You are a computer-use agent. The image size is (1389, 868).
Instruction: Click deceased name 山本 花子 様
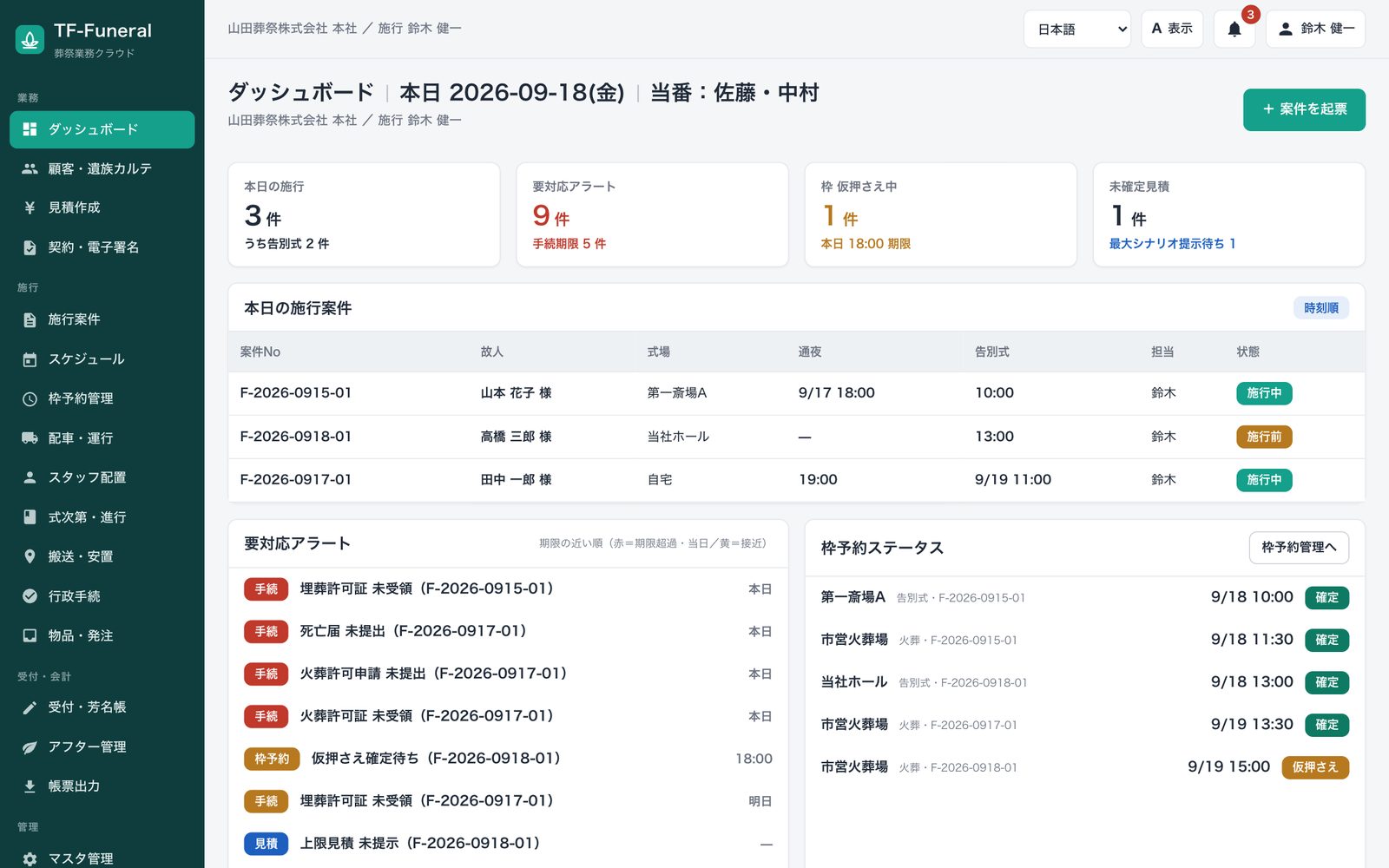[x=516, y=393]
